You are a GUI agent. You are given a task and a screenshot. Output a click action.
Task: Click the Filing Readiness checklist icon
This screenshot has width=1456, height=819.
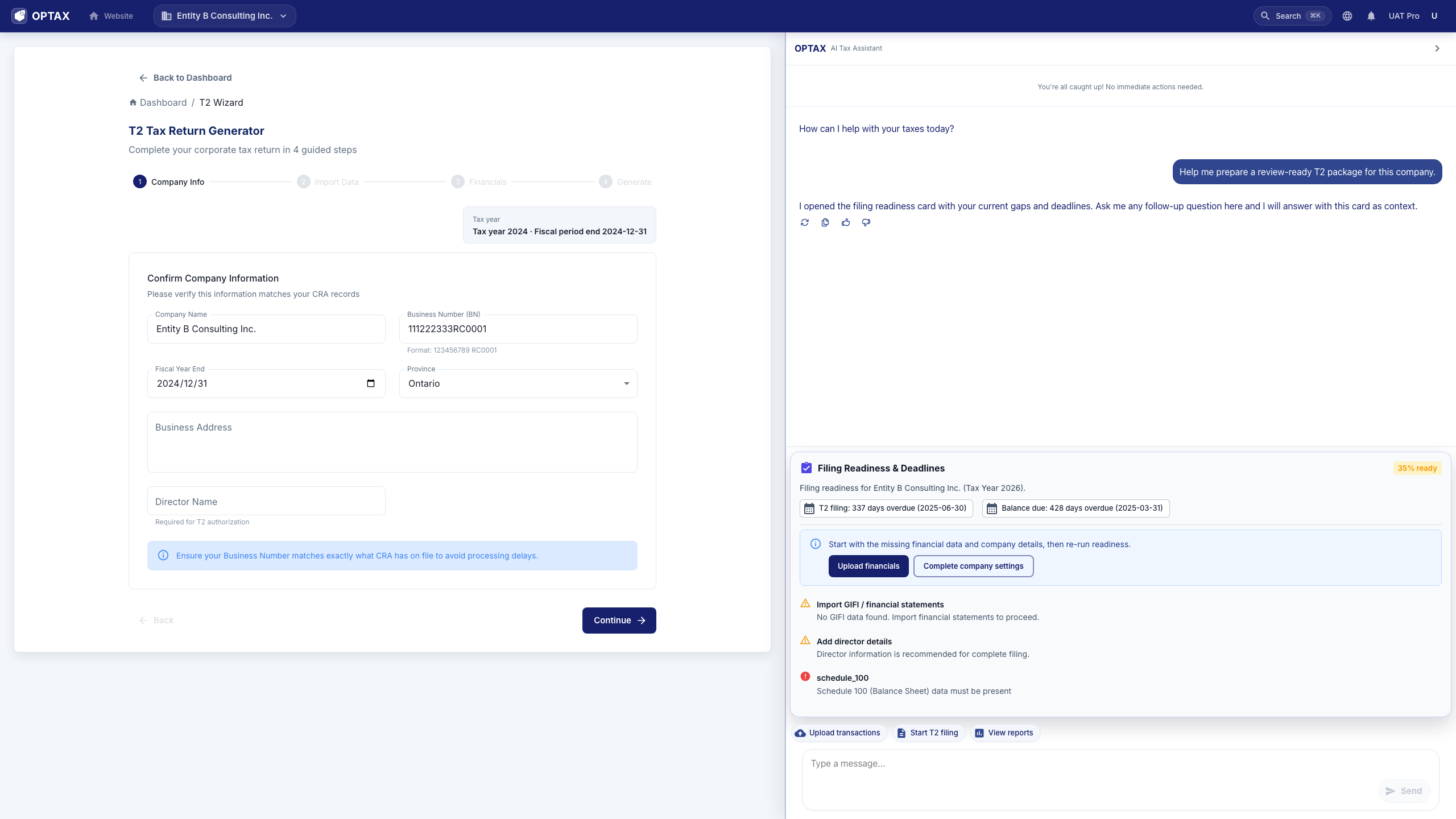(x=806, y=468)
